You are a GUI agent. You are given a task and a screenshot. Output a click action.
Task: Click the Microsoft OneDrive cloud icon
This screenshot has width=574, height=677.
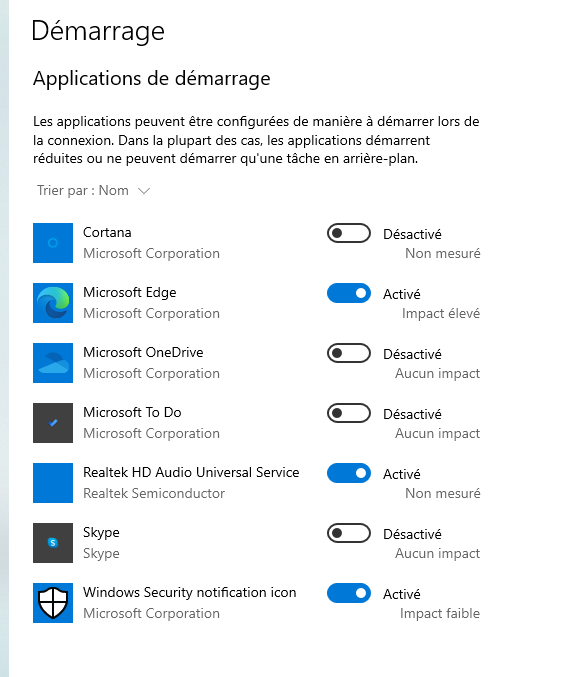pos(53,363)
